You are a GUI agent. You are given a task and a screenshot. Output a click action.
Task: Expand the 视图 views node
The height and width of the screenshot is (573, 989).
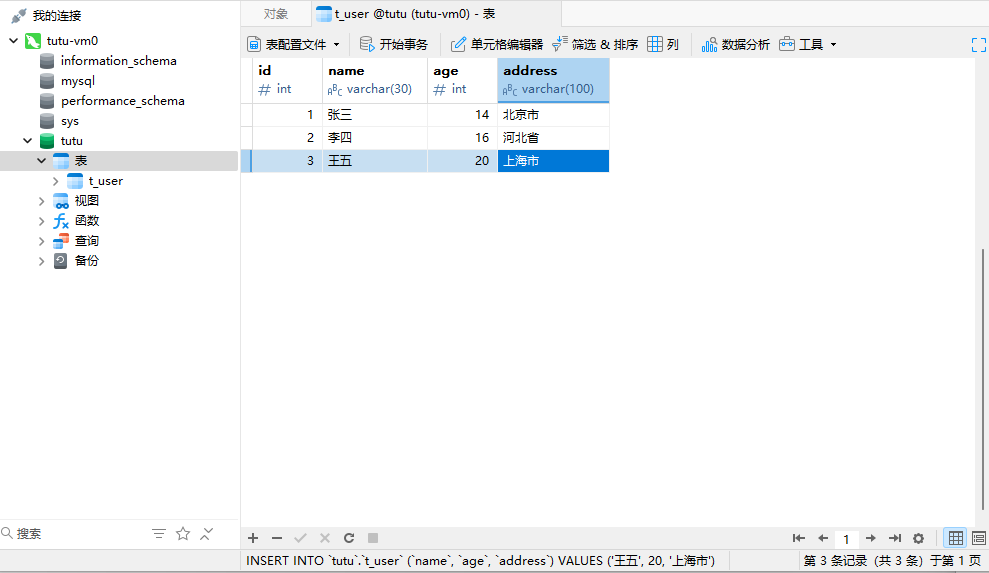(x=41, y=201)
